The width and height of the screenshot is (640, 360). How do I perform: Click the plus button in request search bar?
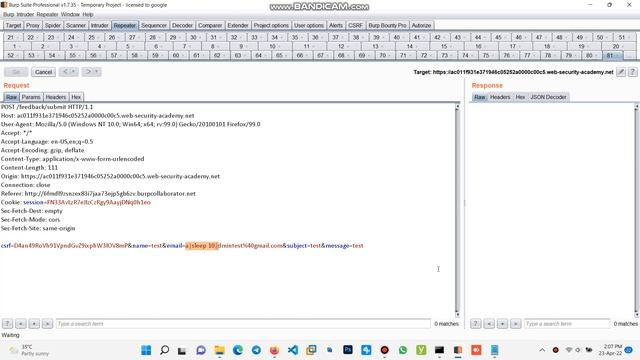(34, 324)
